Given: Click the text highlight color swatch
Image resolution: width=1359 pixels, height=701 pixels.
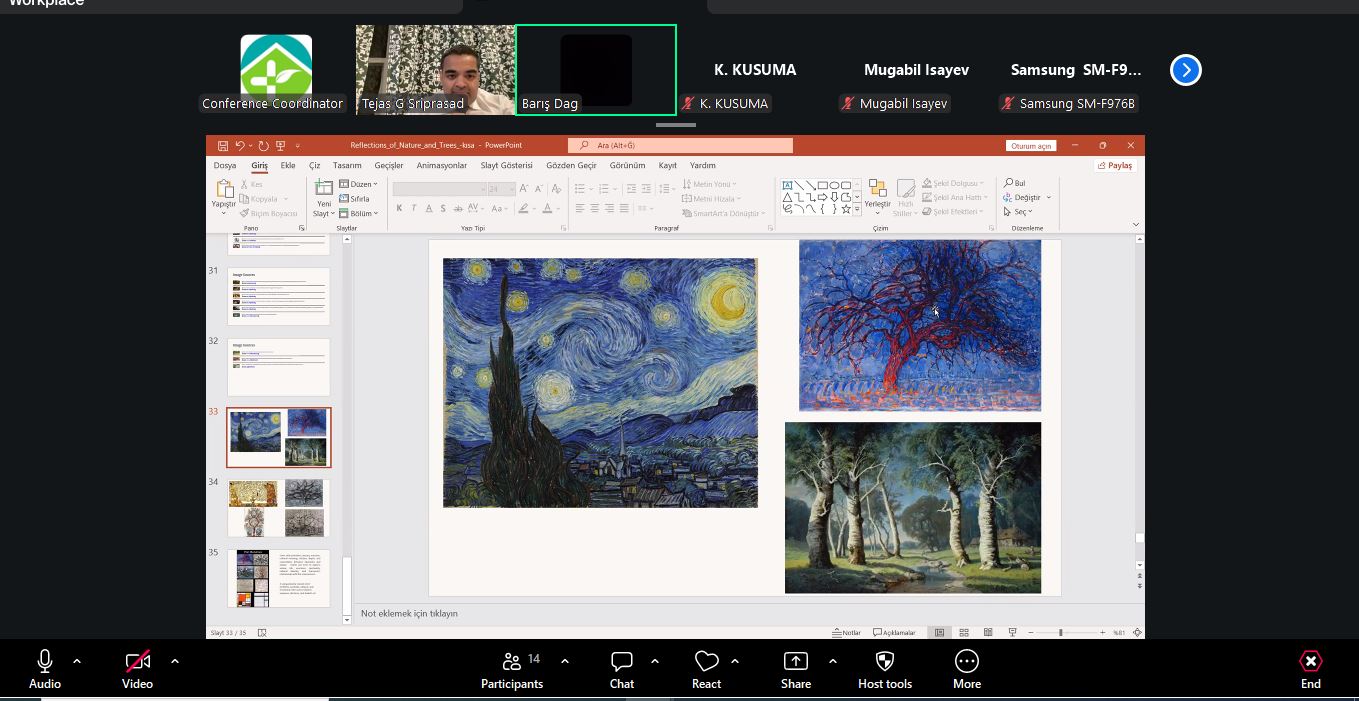Looking at the screenshot, I should (x=522, y=208).
